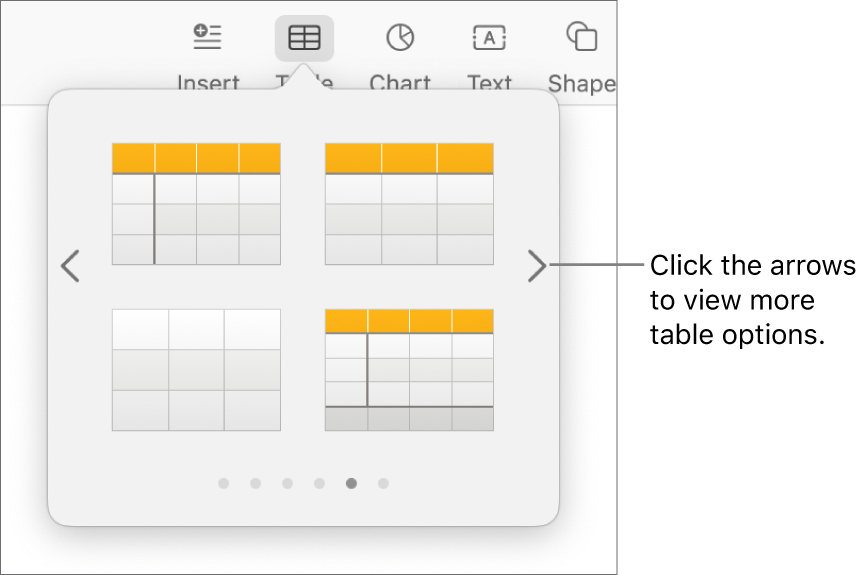Choose table style with orange header row only
865x575 pixels.
[x=409, y=204]
